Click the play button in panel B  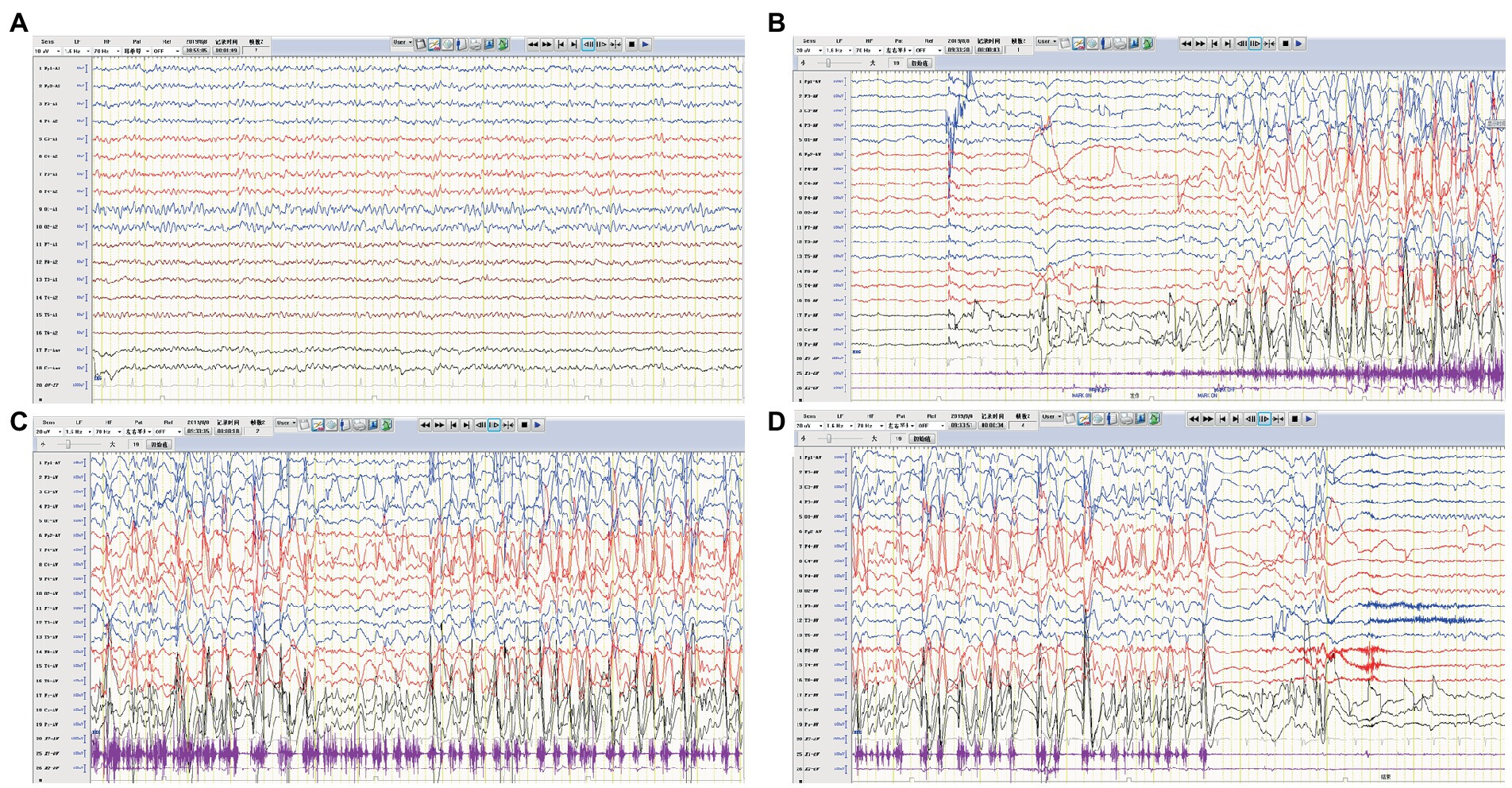coord(1298,44)
